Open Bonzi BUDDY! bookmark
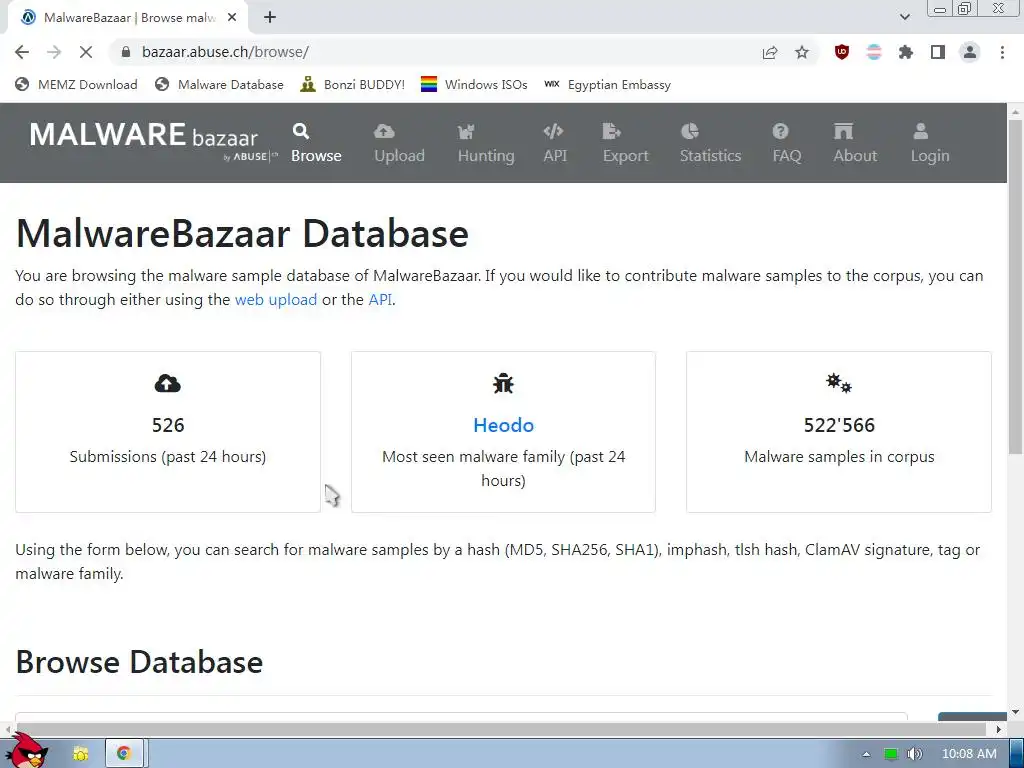This screenshot has width=1024, height=768. (353, 85)
